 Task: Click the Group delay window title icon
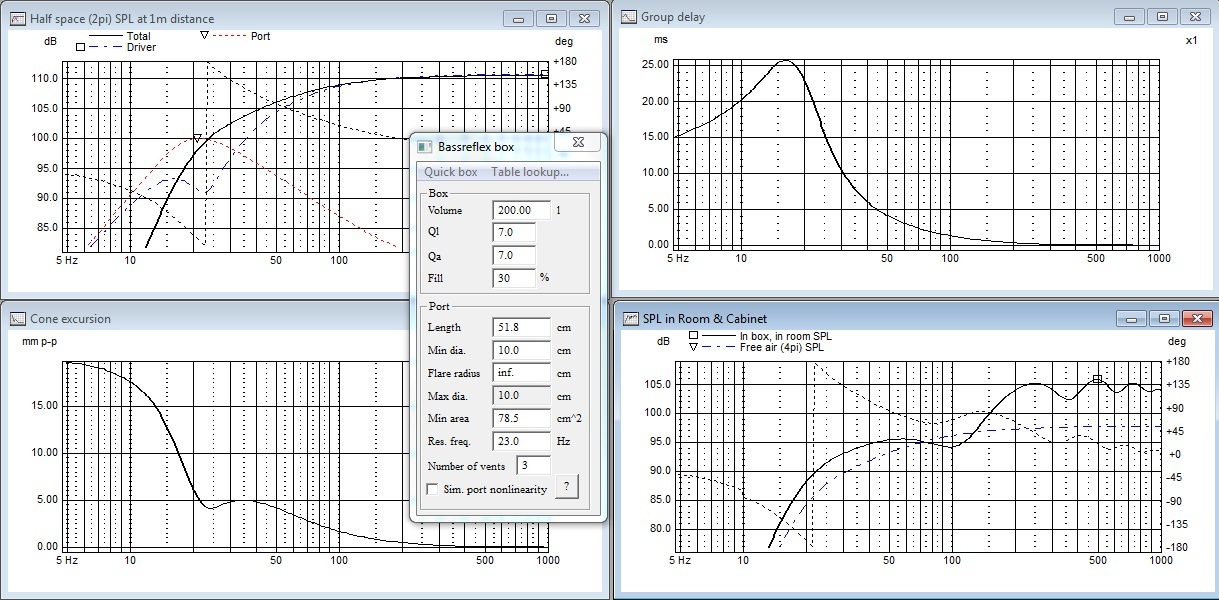click(628, 16)
